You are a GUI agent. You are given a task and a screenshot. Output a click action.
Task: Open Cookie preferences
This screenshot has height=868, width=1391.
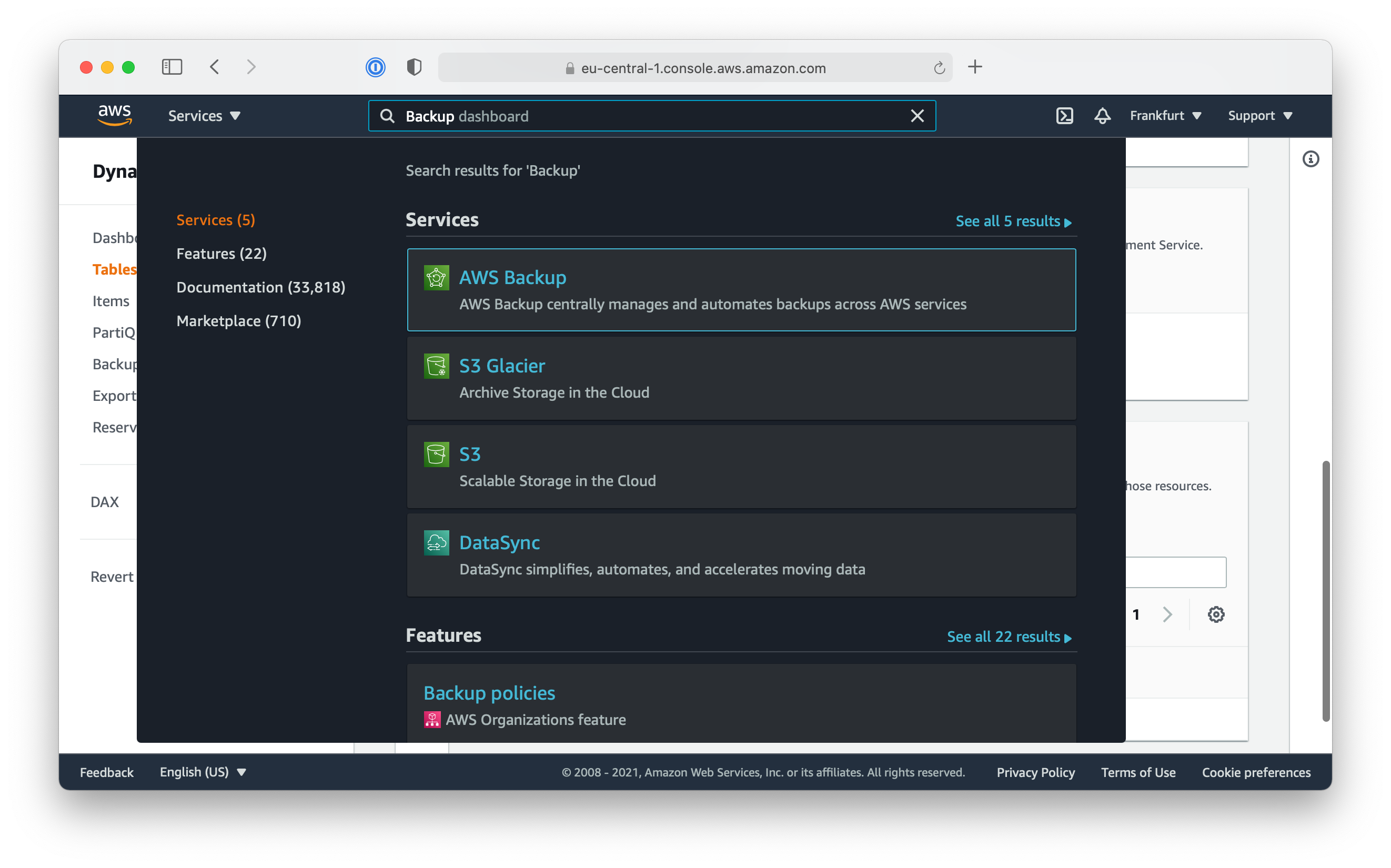pos(1256,772)
